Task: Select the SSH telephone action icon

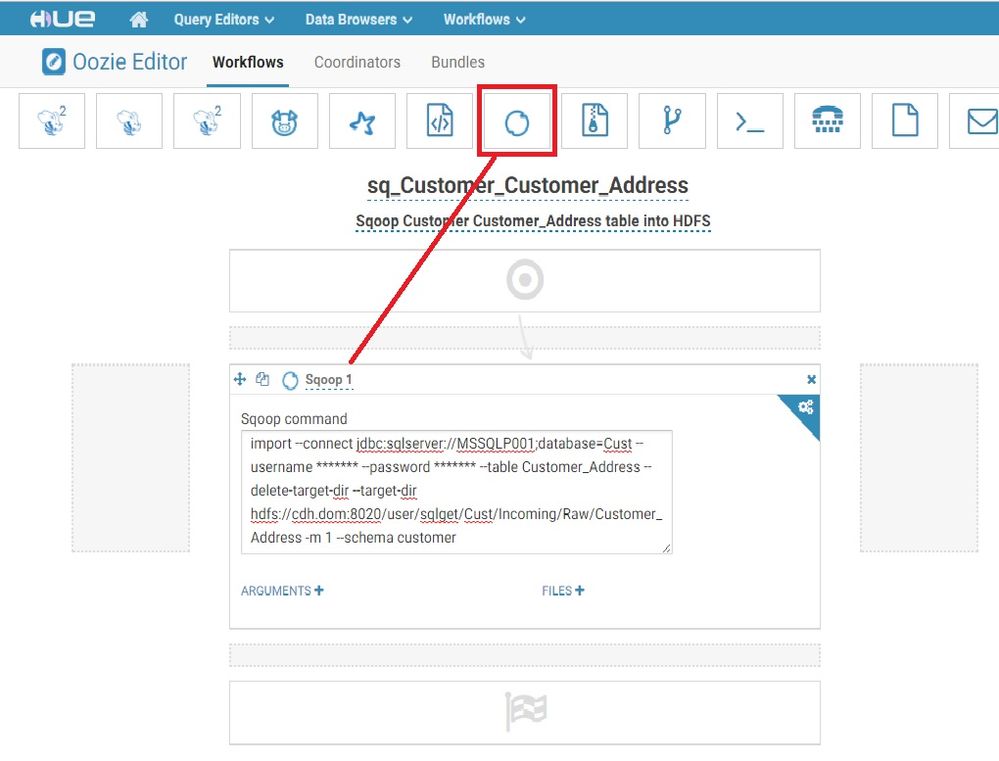Action: pyautogui.click(x=828, y=121)
